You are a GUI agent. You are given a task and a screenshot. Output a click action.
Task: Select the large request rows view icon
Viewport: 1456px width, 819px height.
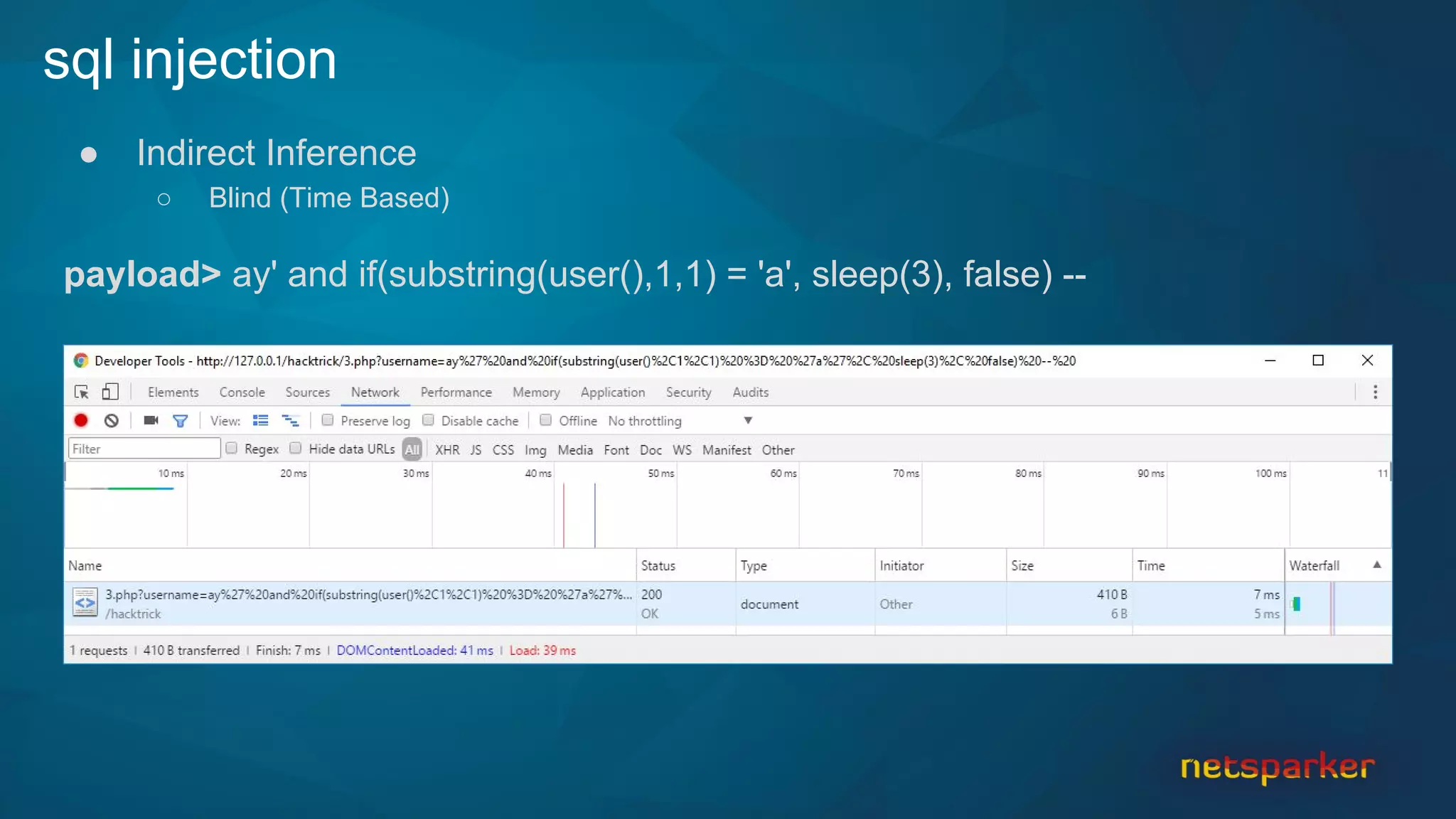[x=261, y=420]
